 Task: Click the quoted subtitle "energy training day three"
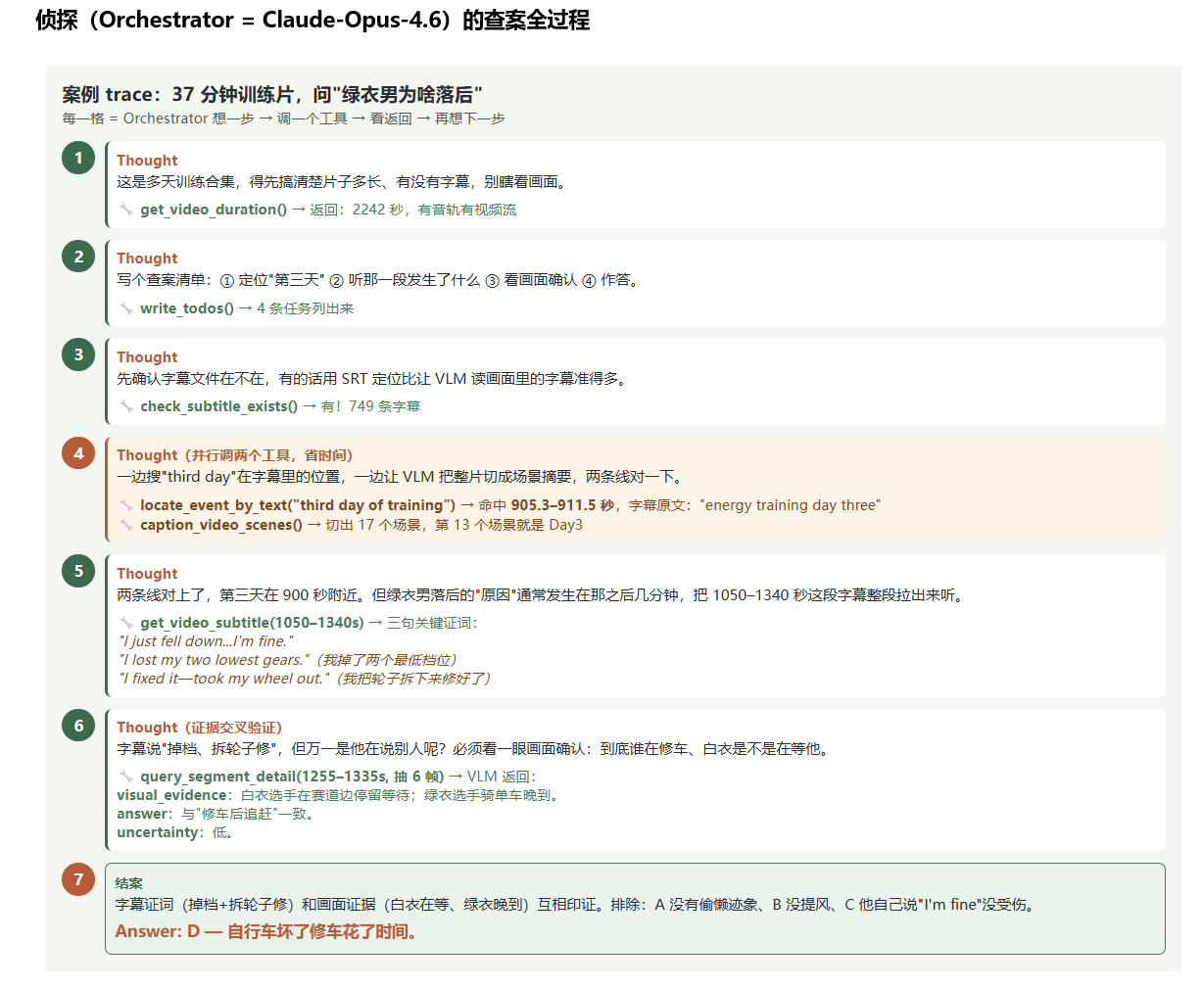(x=791, y=505)
